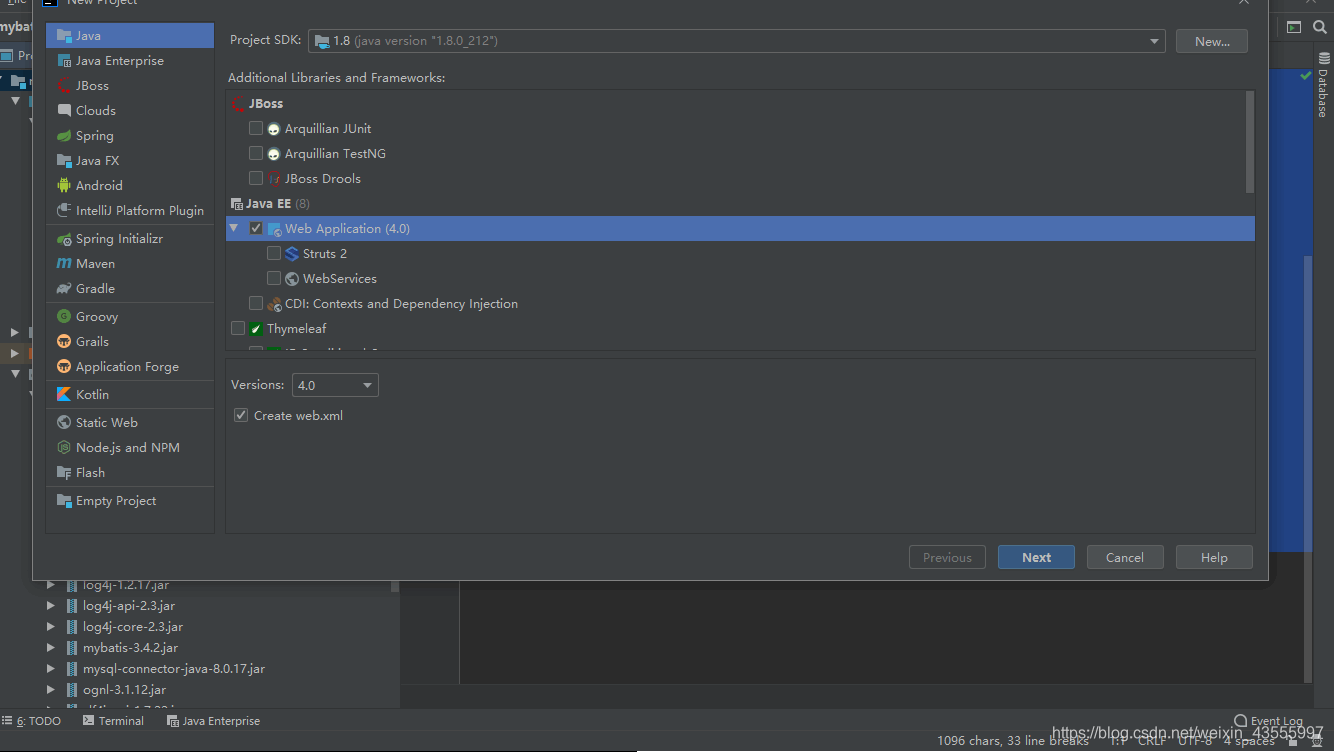Select the Java FX folder icon

[x=64, y=160]
